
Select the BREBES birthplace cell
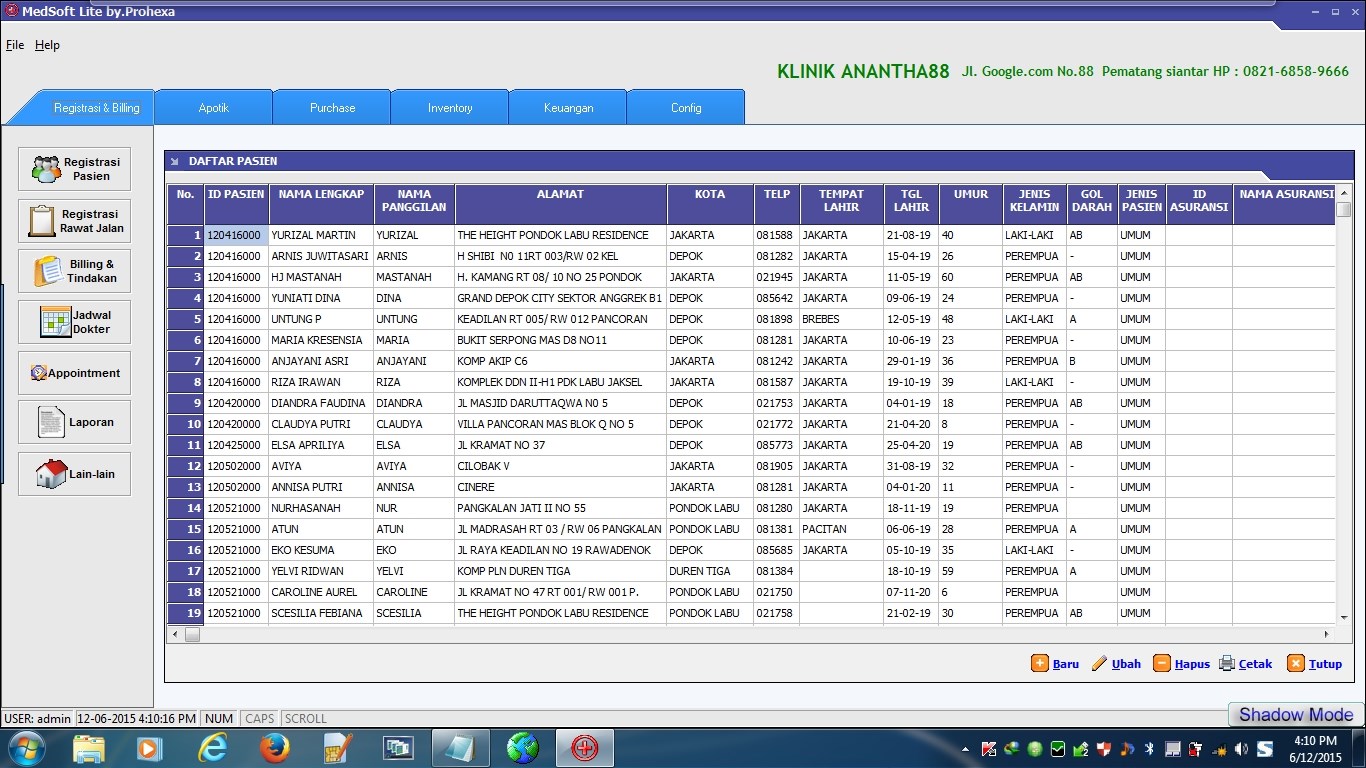click(x=841, y=319)
